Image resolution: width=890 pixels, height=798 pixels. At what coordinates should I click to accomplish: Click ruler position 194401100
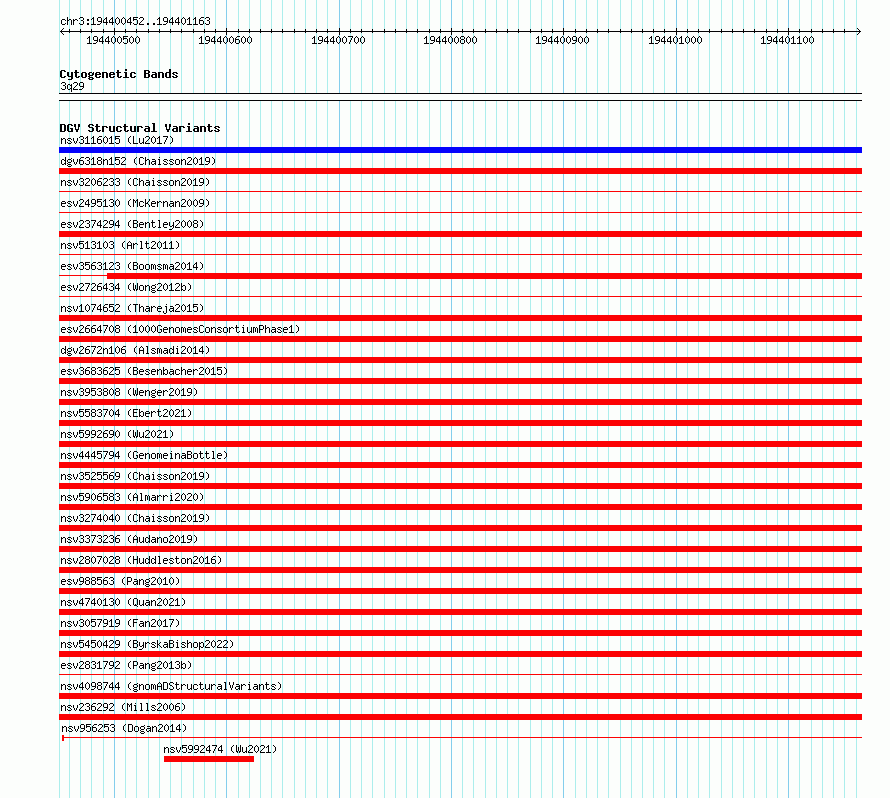tap(787, 40)
